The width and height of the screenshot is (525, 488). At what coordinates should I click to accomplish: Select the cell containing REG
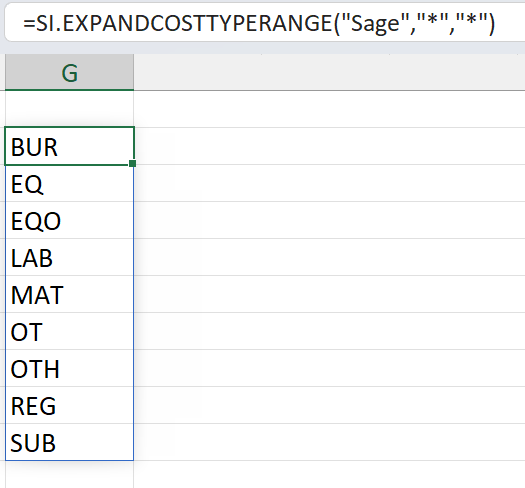(70, 405)
